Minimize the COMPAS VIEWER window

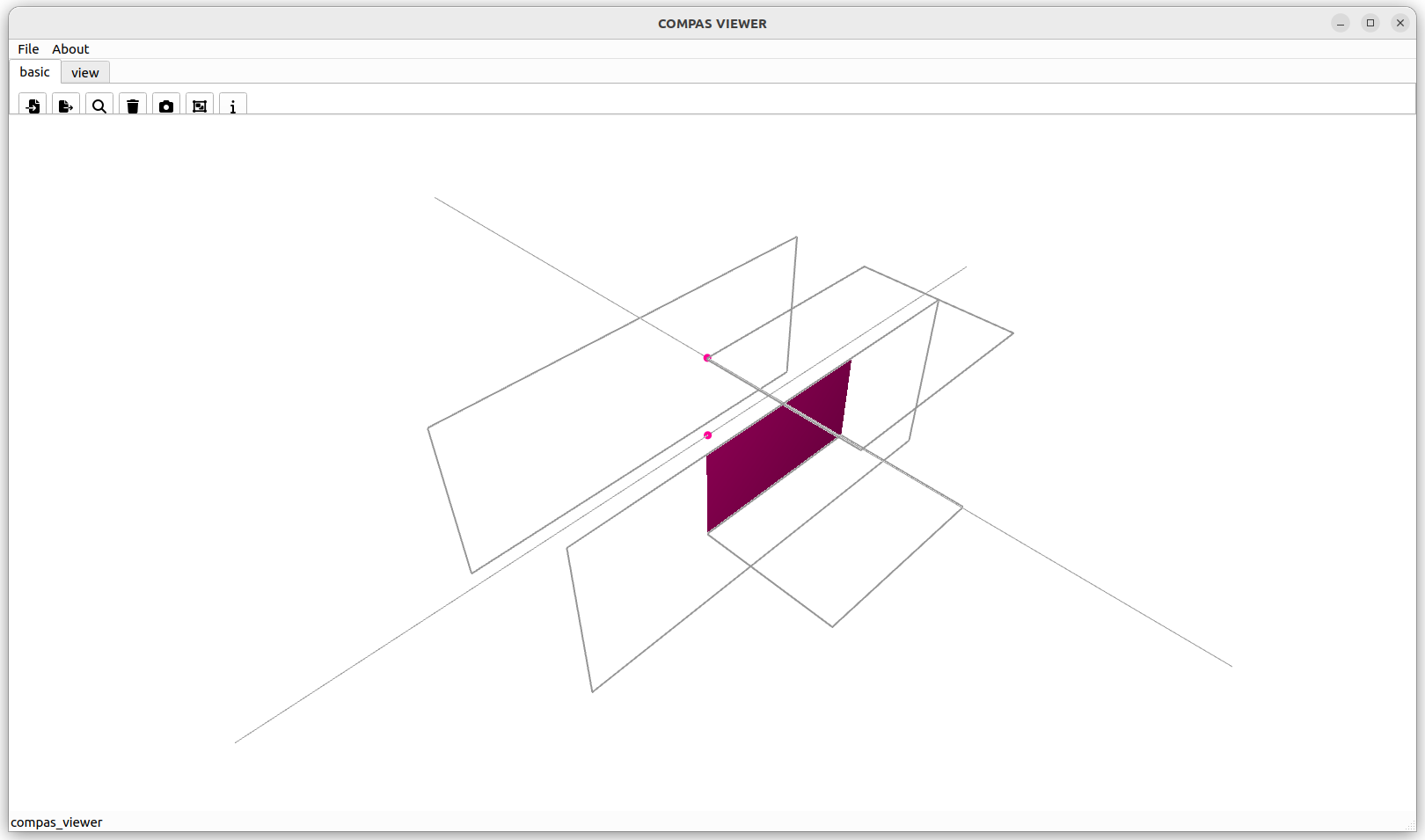1340,23
